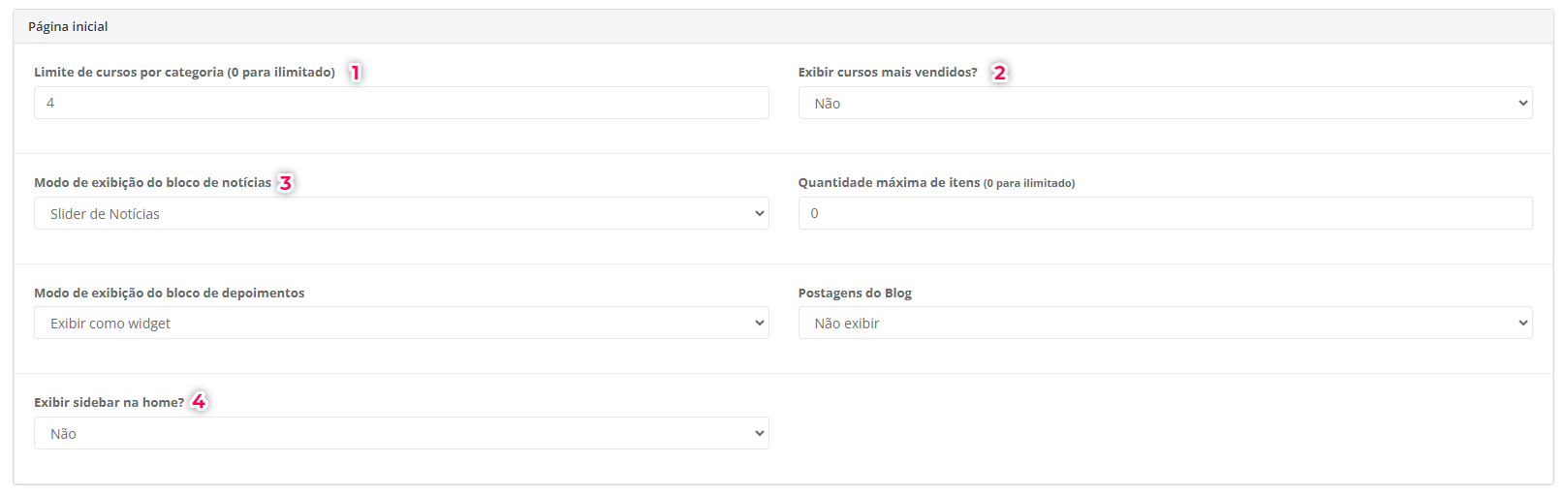Click the pink number 4 annotation marker
Image resolution: width=1568 pixels, height=495 pixels.
tap(199, 401)
